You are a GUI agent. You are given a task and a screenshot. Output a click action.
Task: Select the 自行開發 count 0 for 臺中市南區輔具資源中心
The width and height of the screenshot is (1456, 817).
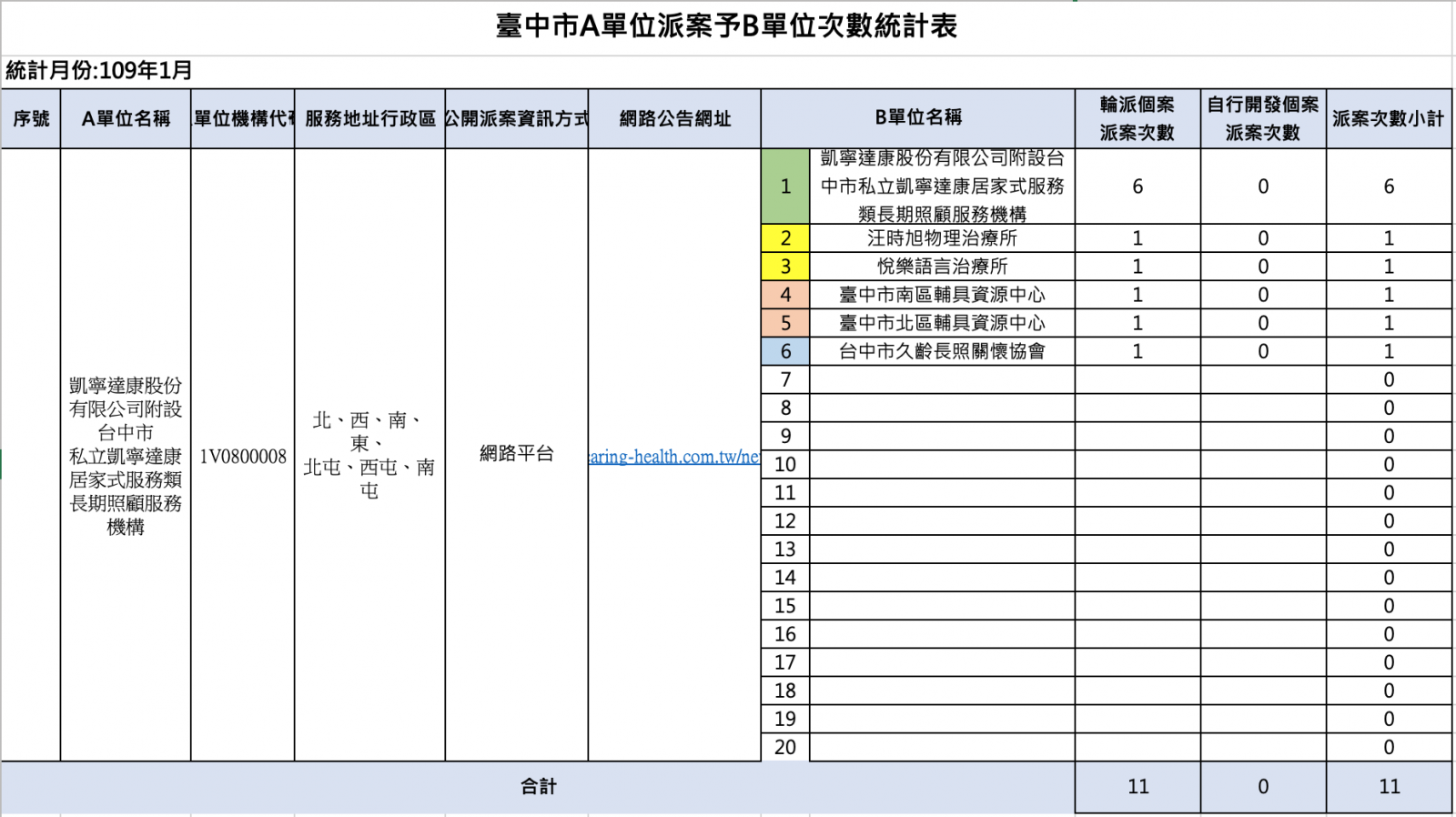pos(1263,295)
